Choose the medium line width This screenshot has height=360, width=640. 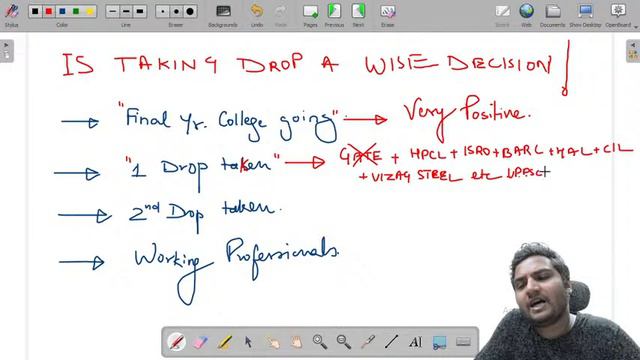click(126, 11)
